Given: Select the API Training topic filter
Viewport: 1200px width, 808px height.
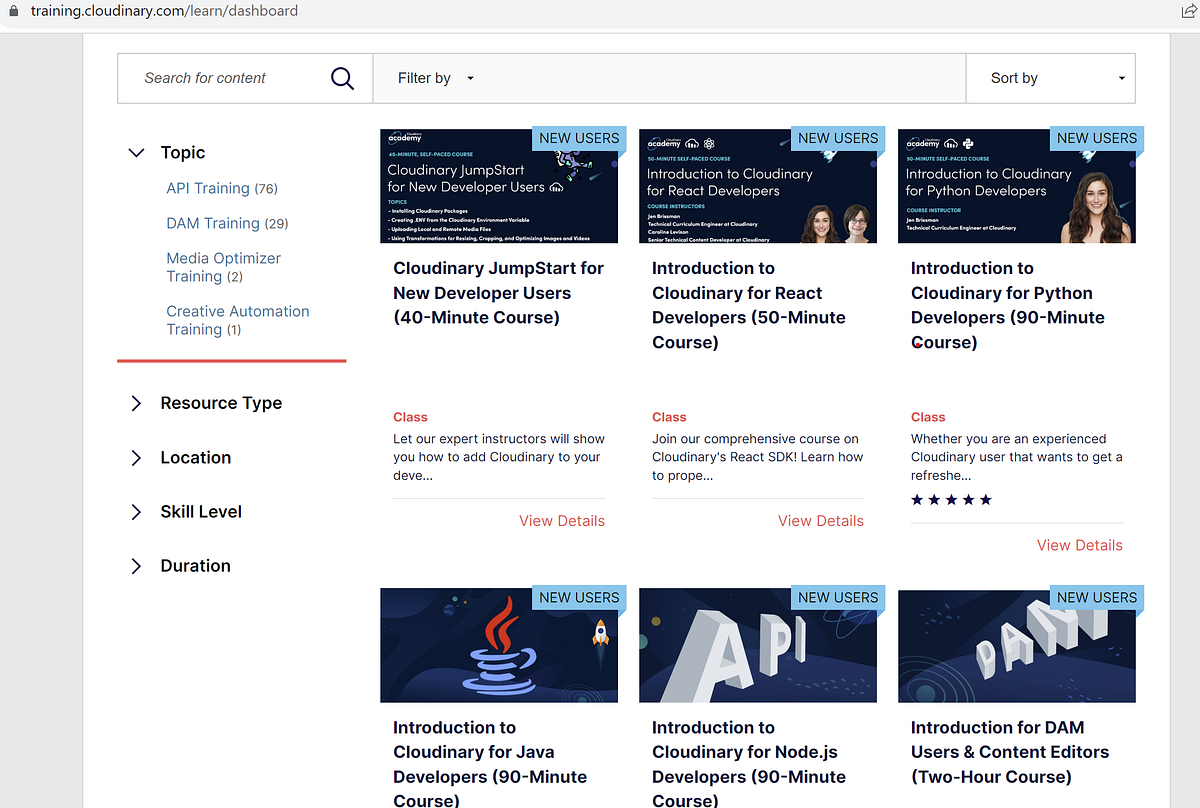Looking at the screenshot, I should click(208, 188).
